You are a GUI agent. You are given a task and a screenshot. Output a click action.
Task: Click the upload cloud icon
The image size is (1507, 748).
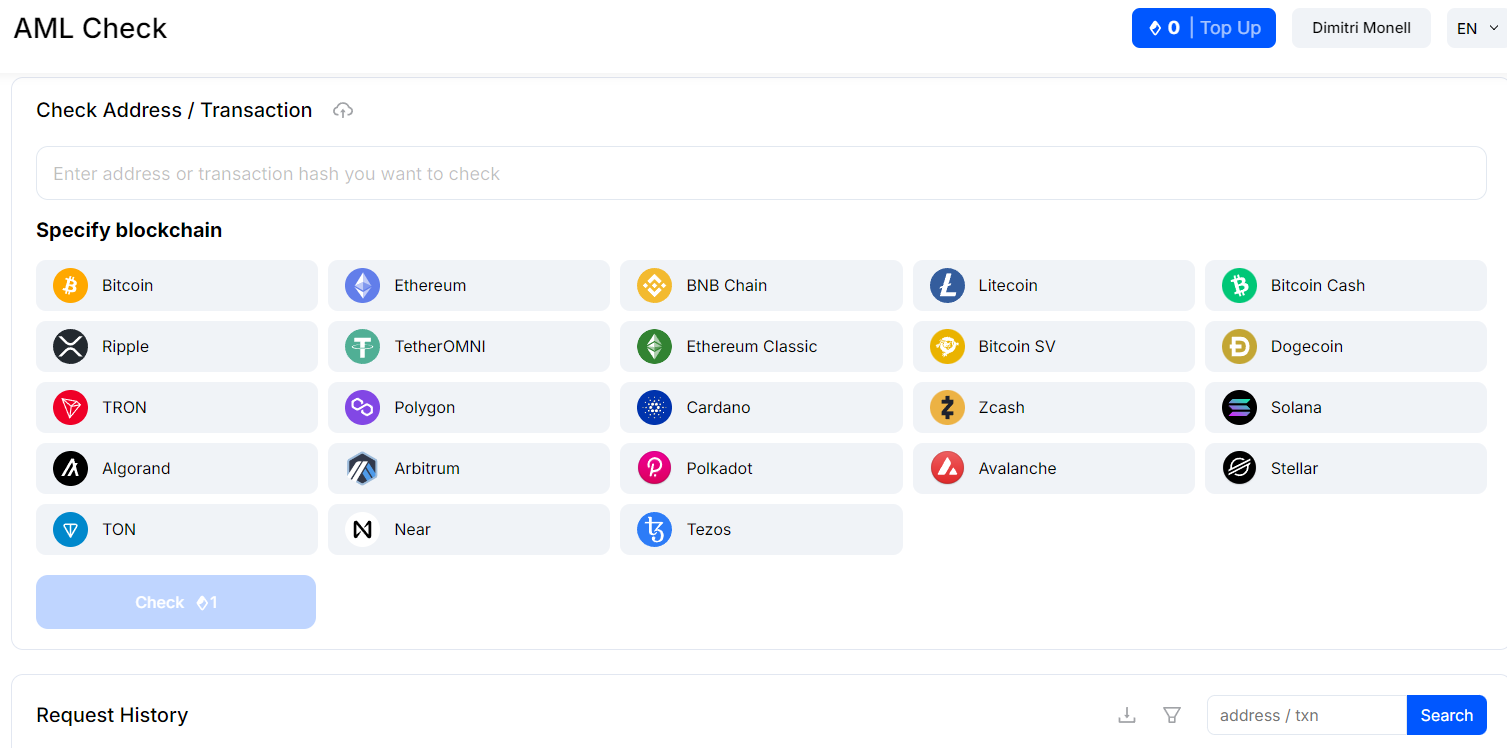(x=343, y=111)
